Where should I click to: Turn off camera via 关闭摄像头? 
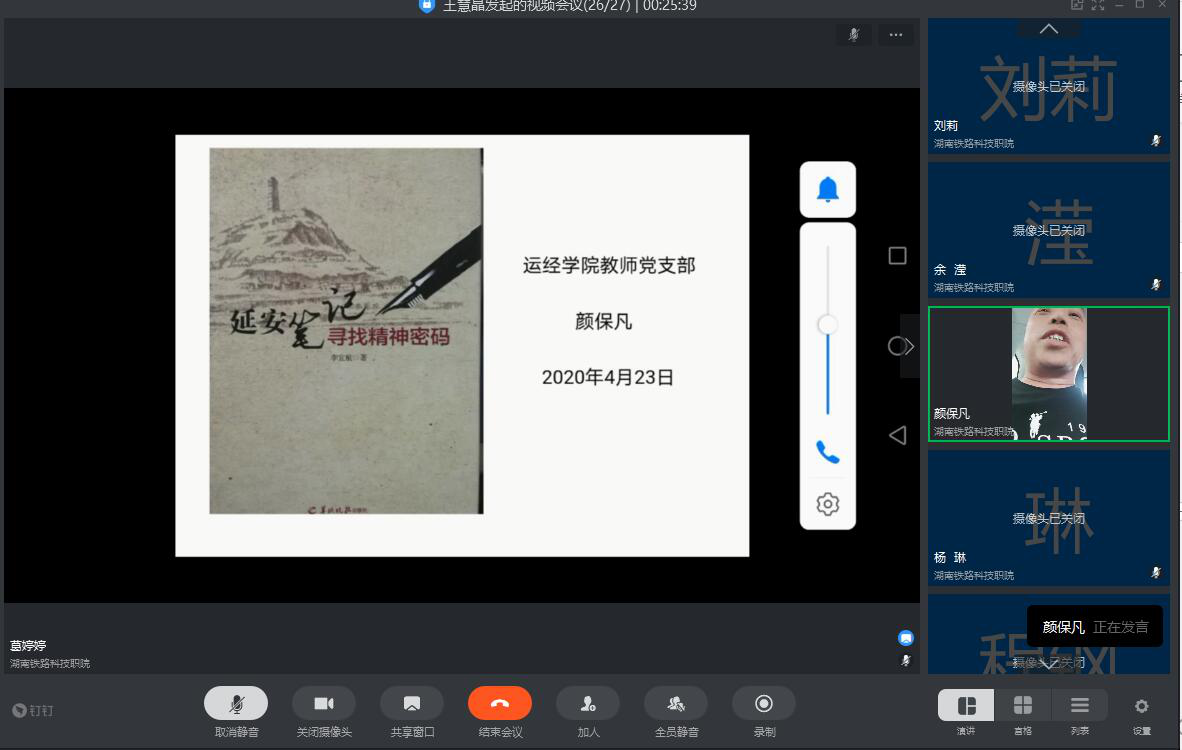(x=324, y=703)
